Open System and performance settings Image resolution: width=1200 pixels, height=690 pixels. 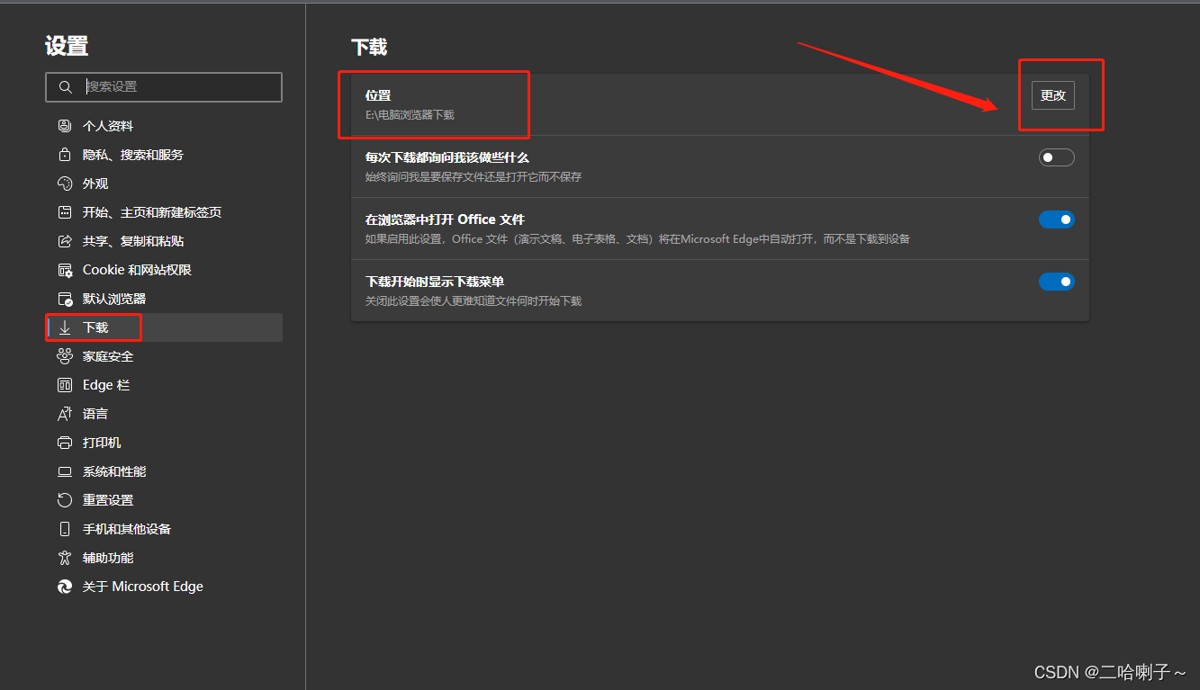114,472
